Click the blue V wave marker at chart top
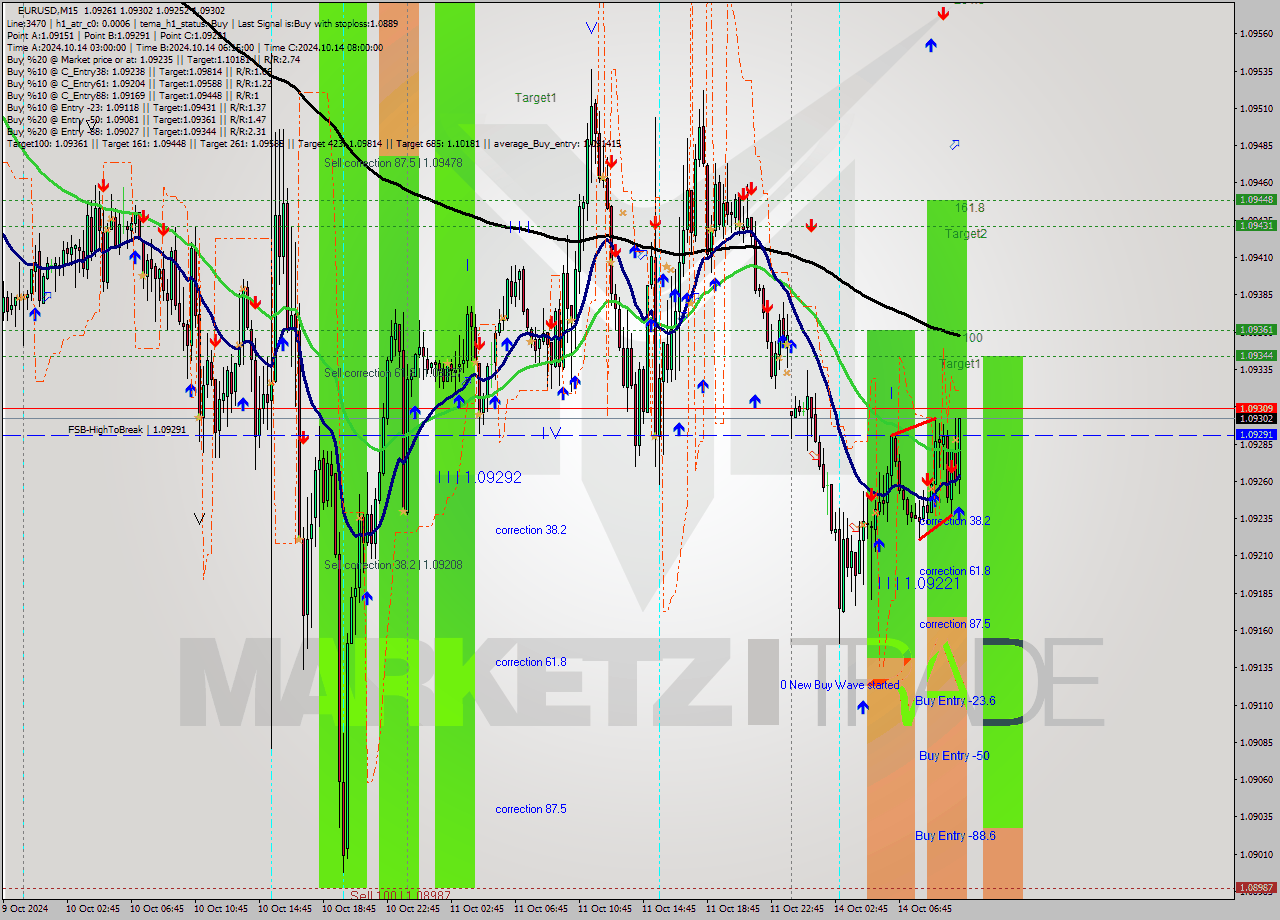Image resolution: width=1280 pixels, height=920 pixels. [x=591, y=28]
